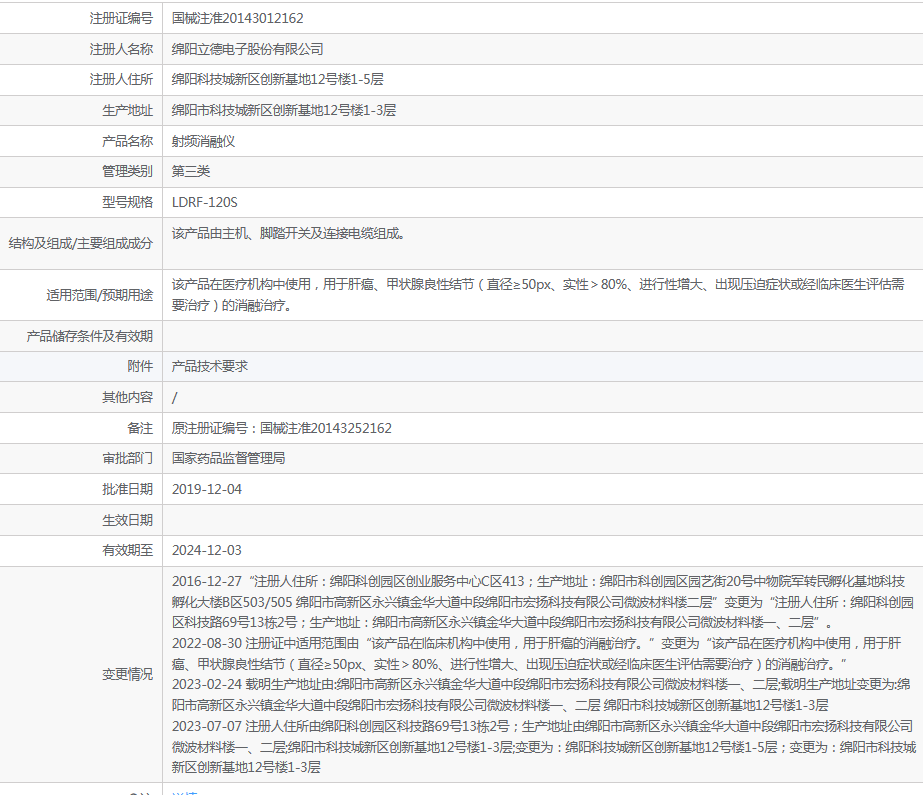Viewport: 923px width, 795px height.
Task: Select the 附件 label cell
Action: [x=140, y=366]
